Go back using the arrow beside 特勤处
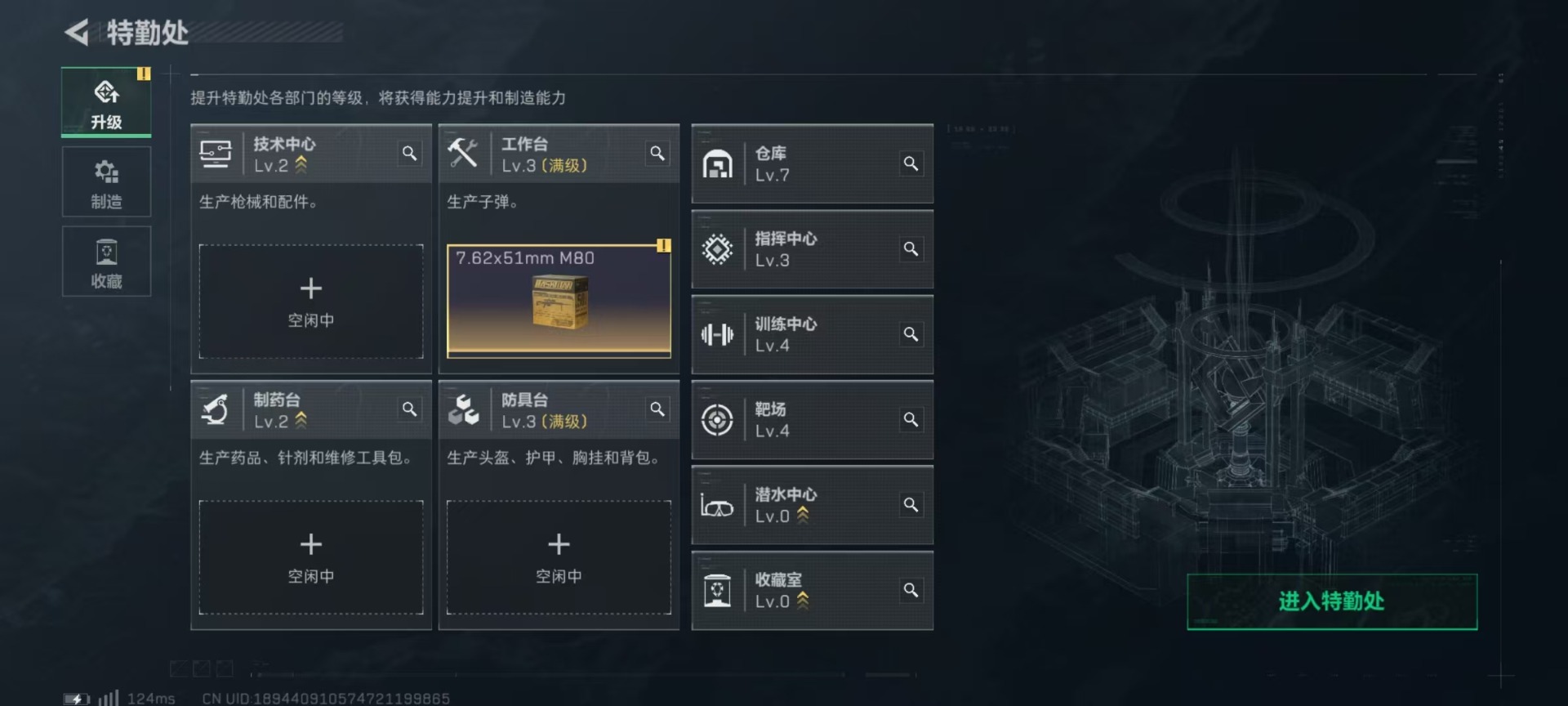 pyautogui.click(x=77, y=33)
